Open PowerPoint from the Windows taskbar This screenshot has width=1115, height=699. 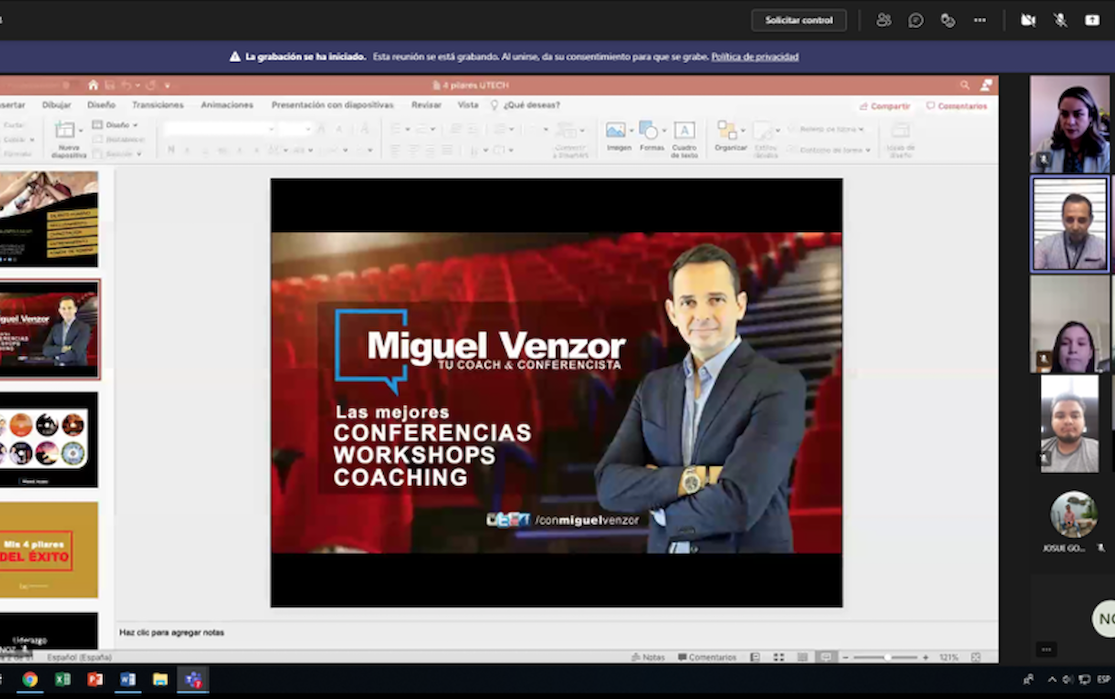click(x=95, y=679)
